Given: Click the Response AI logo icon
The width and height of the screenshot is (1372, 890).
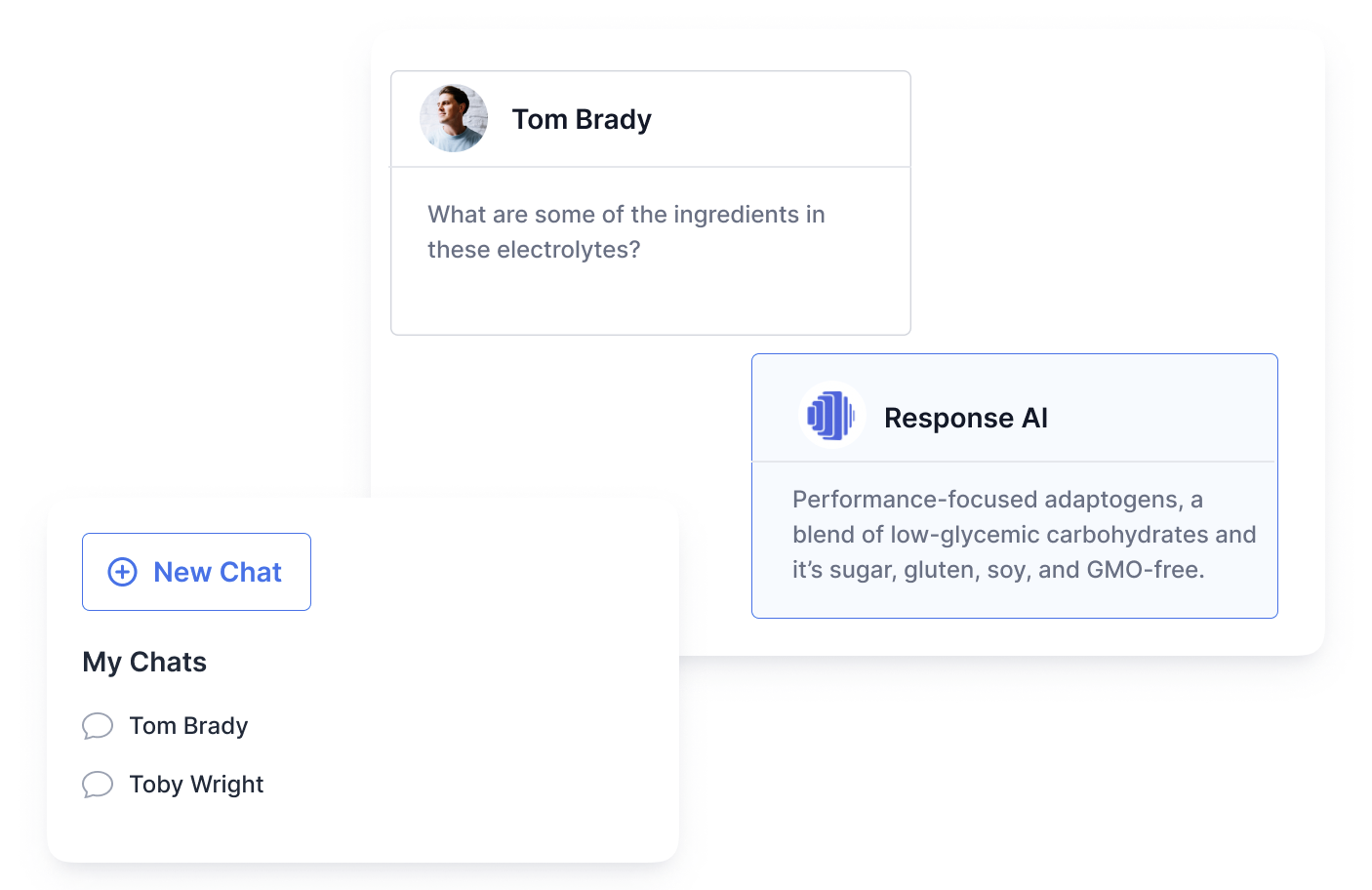Looking at the screenshot, I should click(831, 415).
